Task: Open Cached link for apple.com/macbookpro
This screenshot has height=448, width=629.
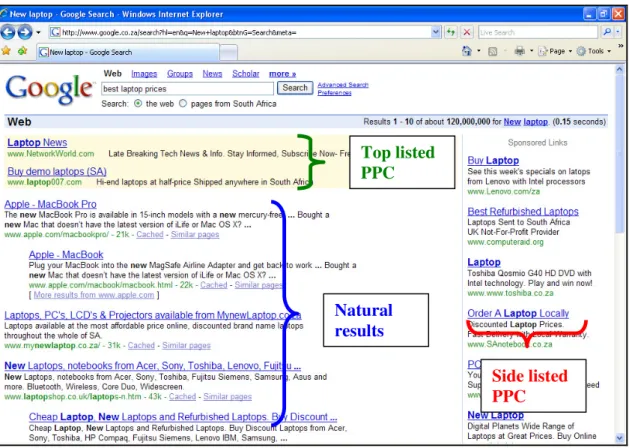Action: point(150,235)
